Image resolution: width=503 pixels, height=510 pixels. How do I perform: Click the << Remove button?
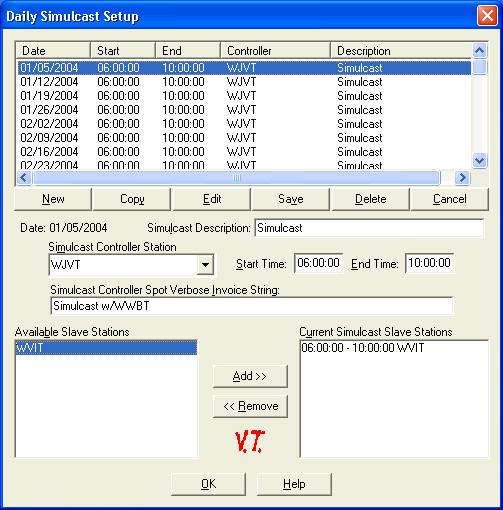click(x=250, y=406)
